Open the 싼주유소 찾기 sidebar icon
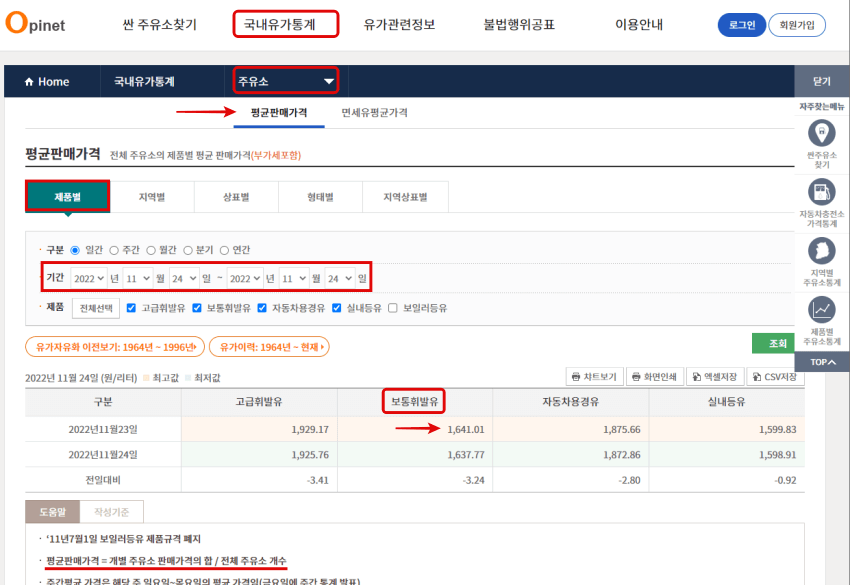Image resolution: width=850 pixels, height=585 pixels. click(821, 133)
